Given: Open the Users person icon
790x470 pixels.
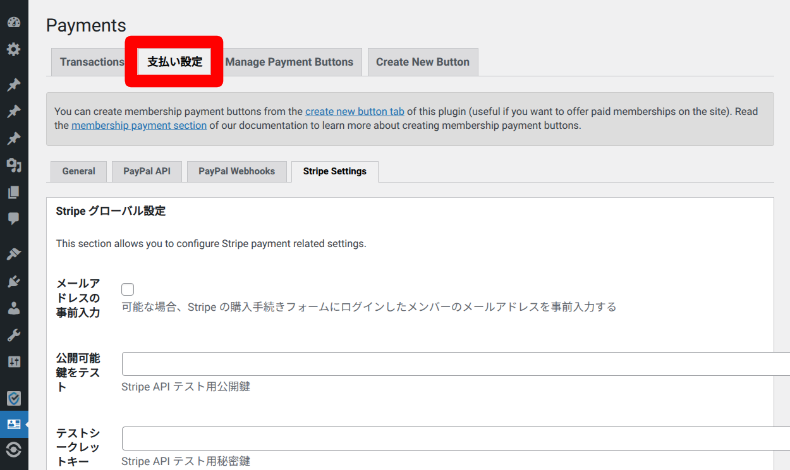Looking at the screenshot, I should coord(14,308).
